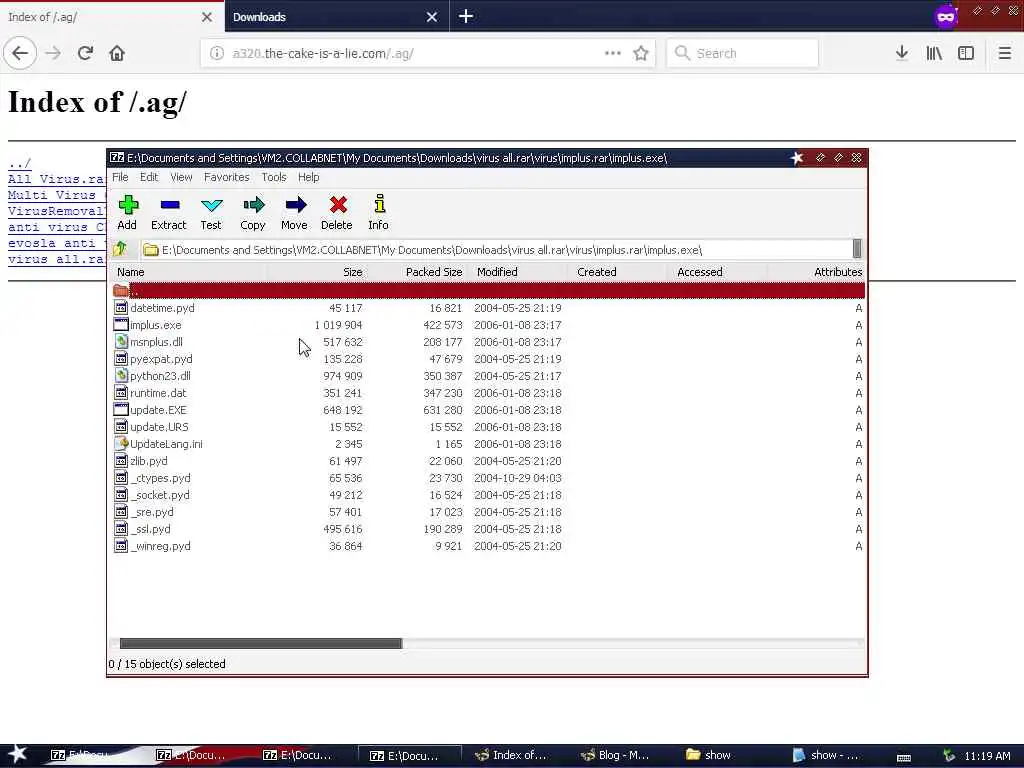The height and width of the screenshot is (768, 1024).
Task: Select the runtime.dat file row
Action: [x=488, y=392]
